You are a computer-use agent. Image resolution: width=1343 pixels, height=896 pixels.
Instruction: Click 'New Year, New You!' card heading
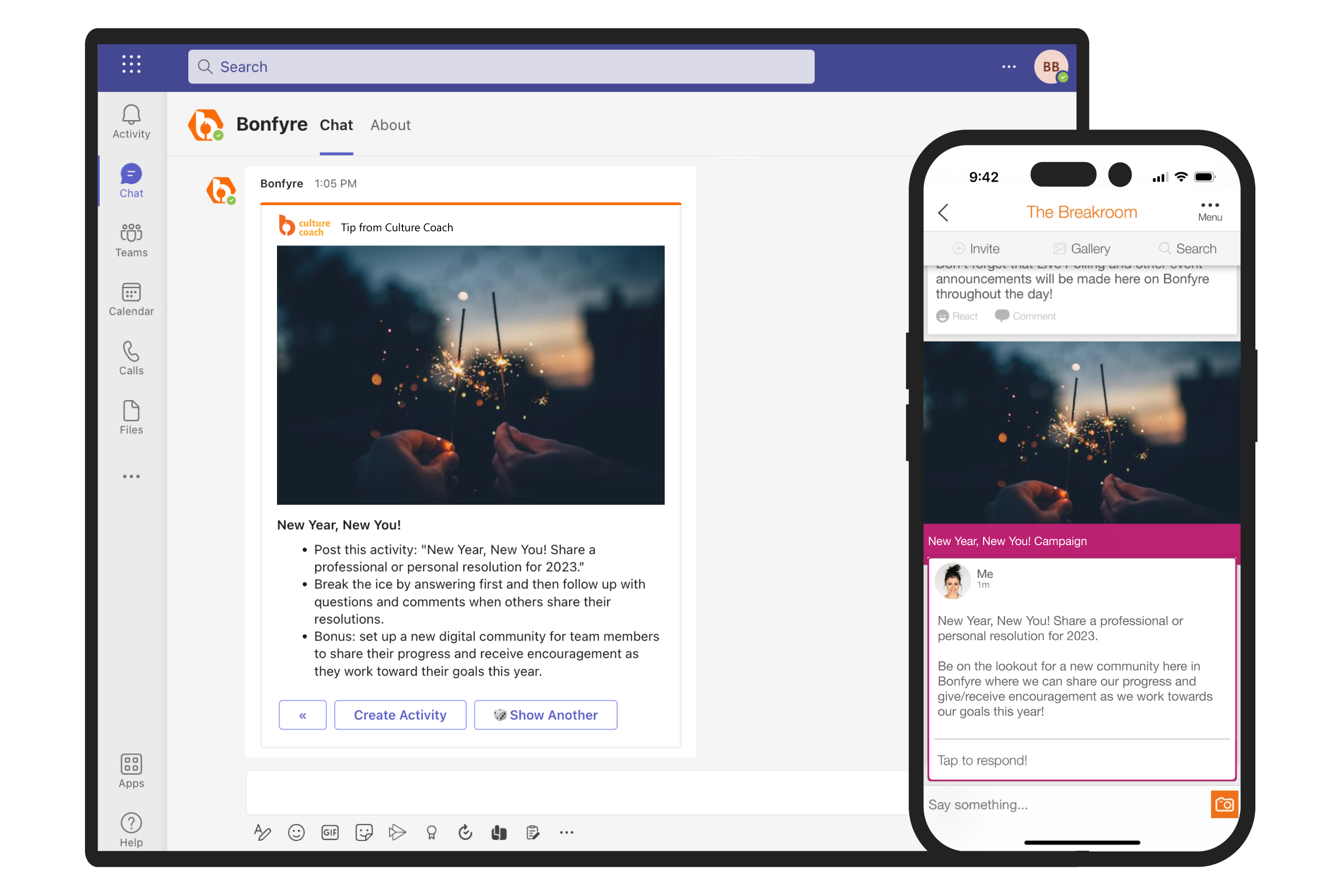[x=339, y=525]
